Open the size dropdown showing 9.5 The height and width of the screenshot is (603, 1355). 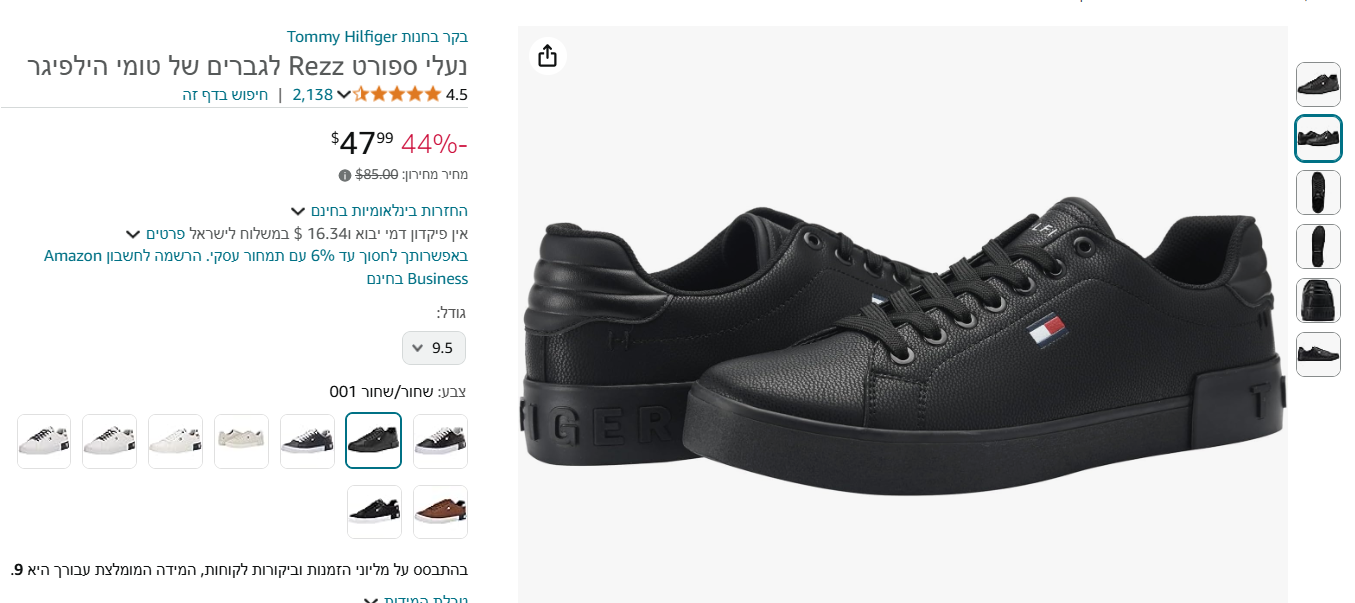coord(434,348)
